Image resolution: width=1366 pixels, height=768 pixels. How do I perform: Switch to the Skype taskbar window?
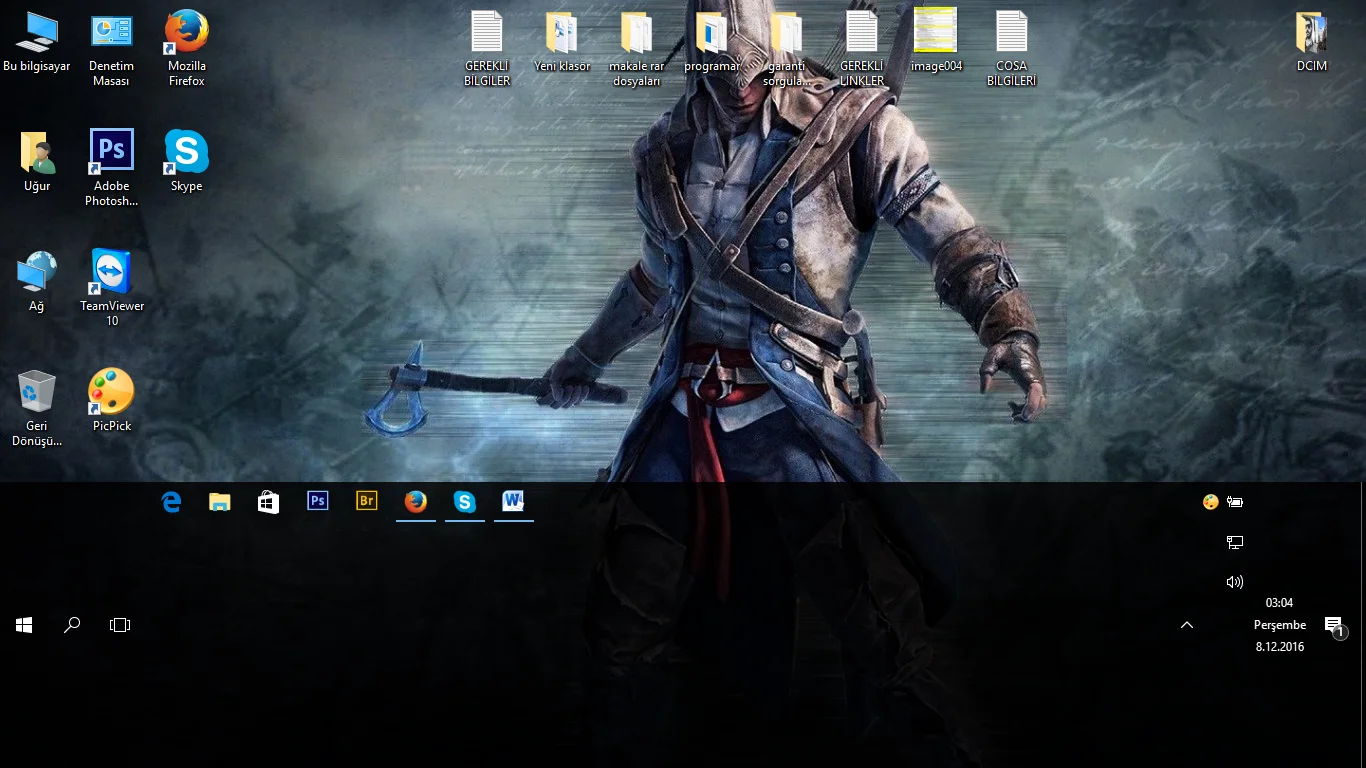coord(465,501)
